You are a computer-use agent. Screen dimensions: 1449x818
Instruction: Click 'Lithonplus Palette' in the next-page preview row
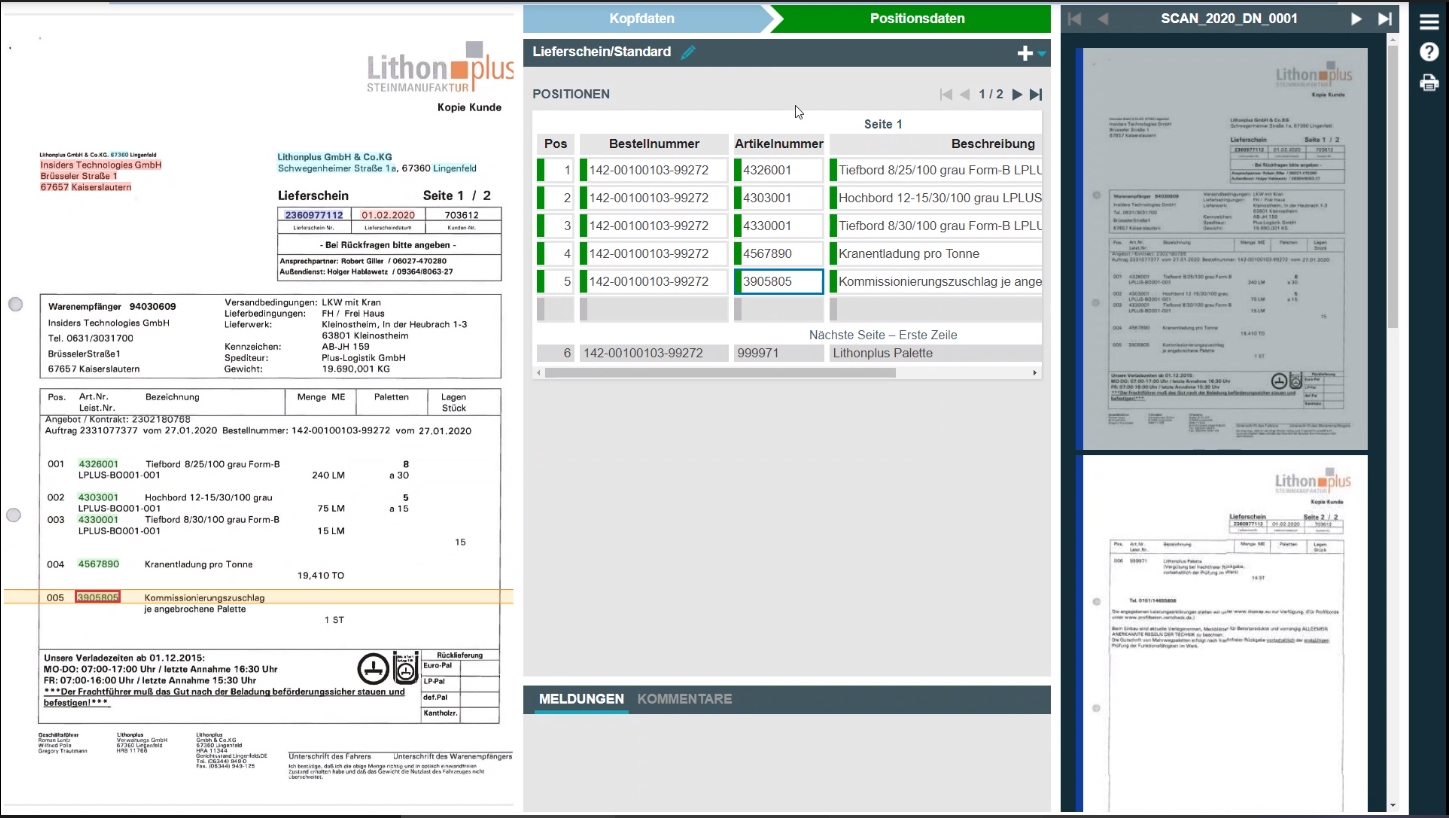click(x=882, y=353)
